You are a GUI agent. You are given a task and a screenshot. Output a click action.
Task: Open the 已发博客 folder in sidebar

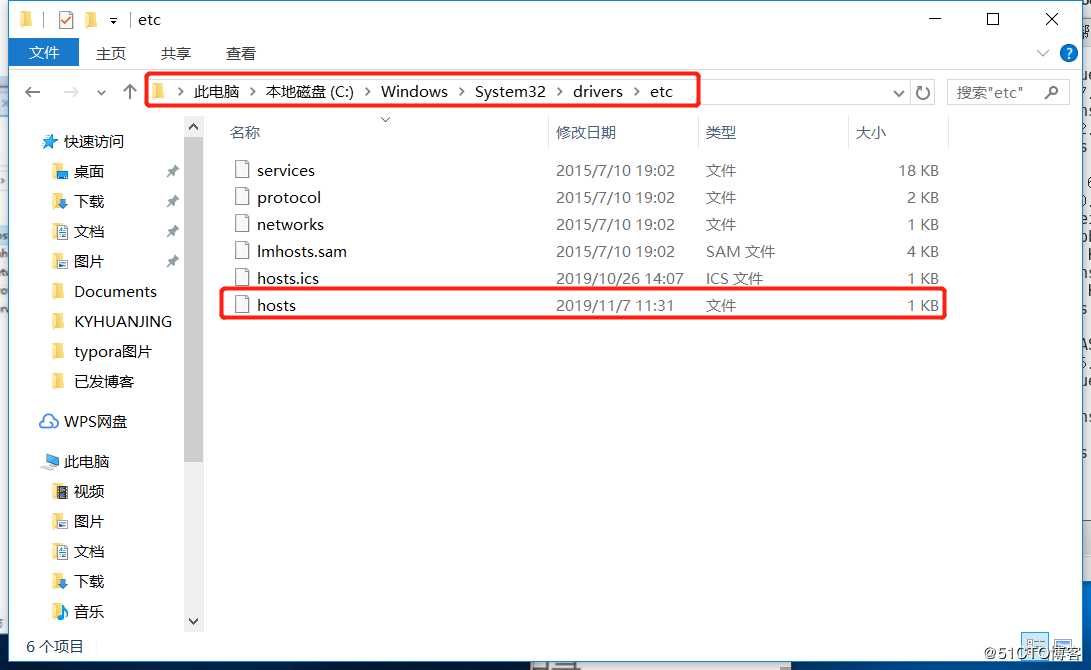tap(104, 381)
